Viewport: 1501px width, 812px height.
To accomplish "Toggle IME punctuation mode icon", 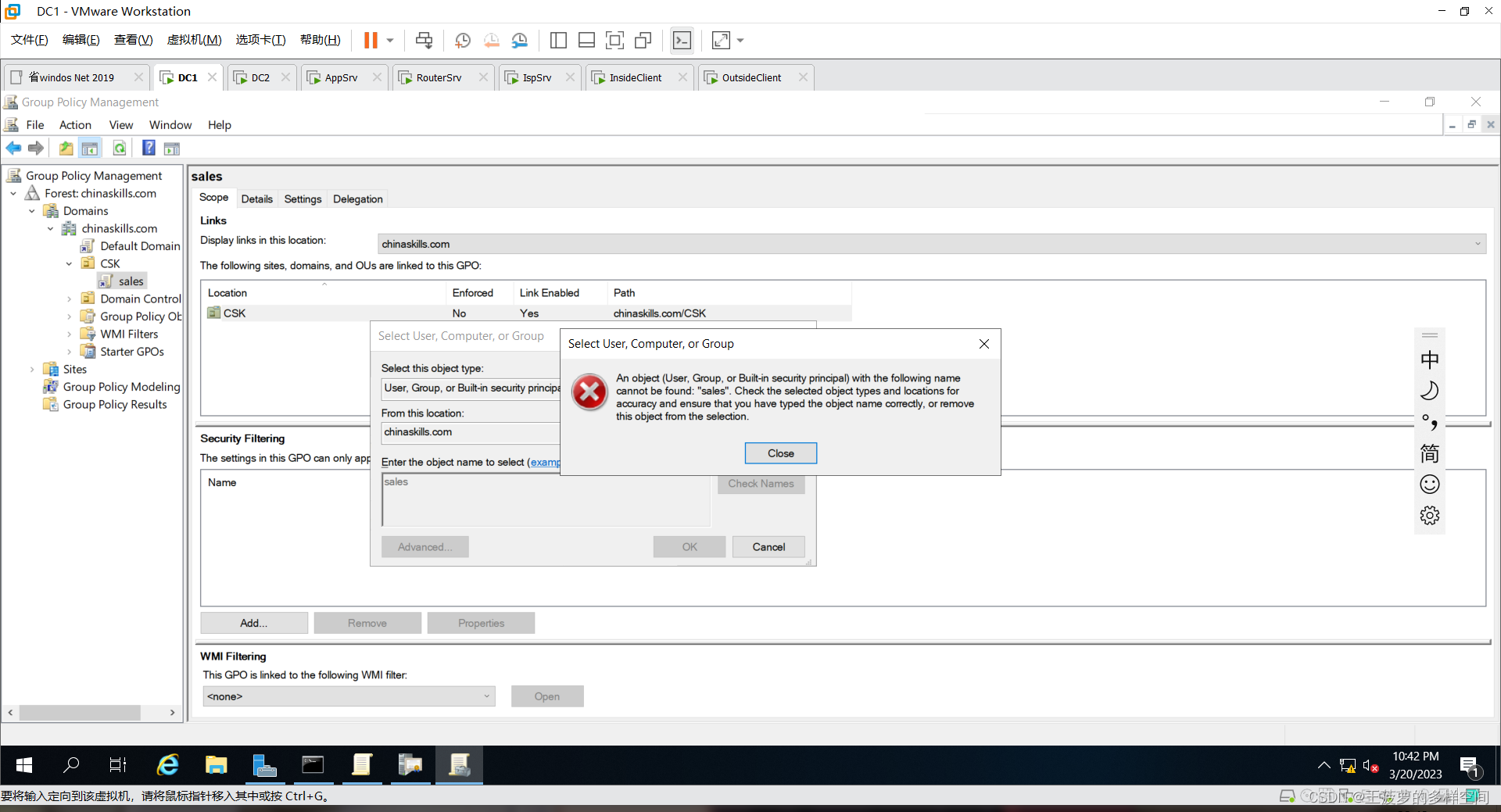I will (x=1429, y=422).
